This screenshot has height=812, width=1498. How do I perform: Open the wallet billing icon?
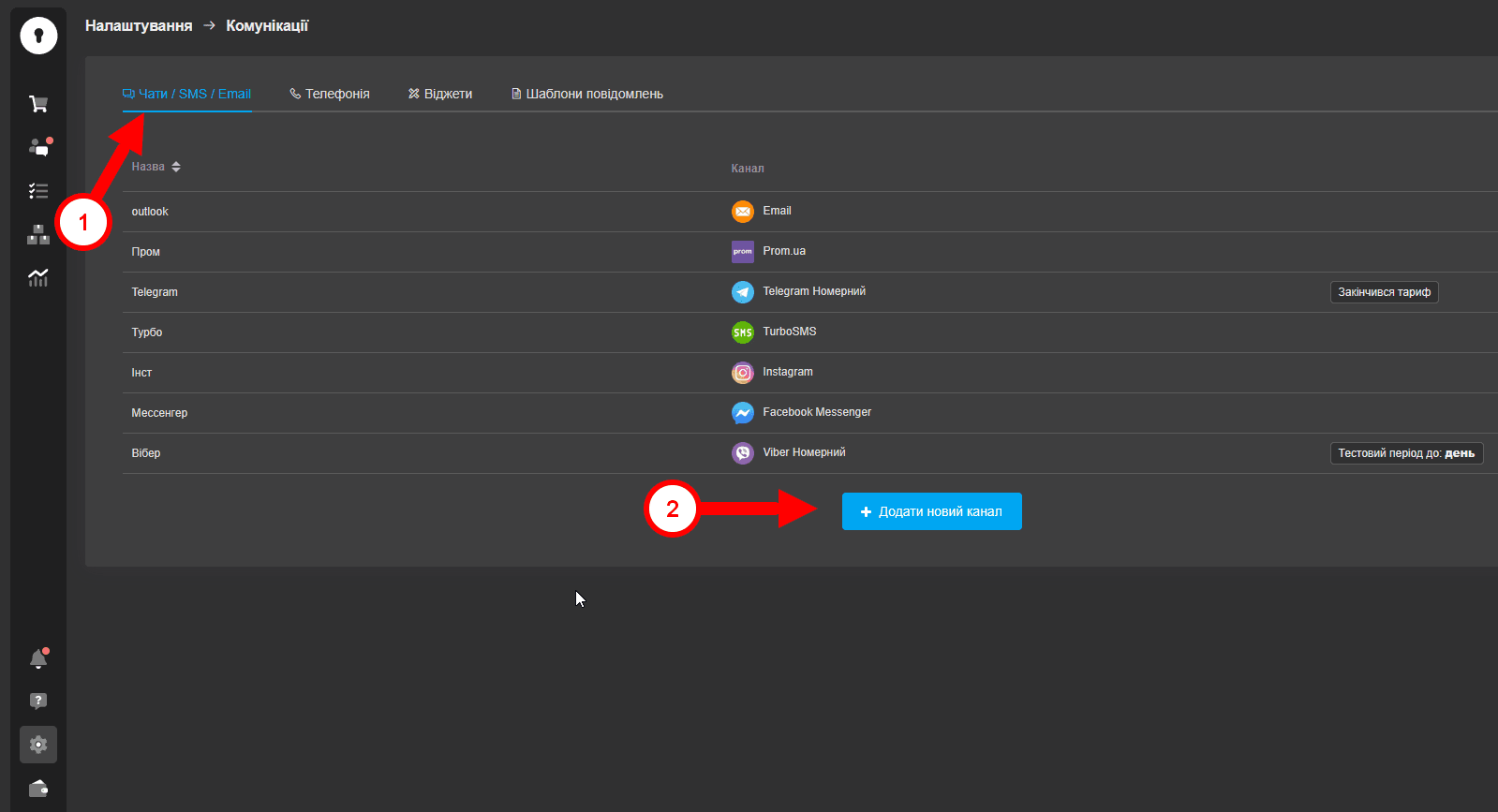click(38, 789)
